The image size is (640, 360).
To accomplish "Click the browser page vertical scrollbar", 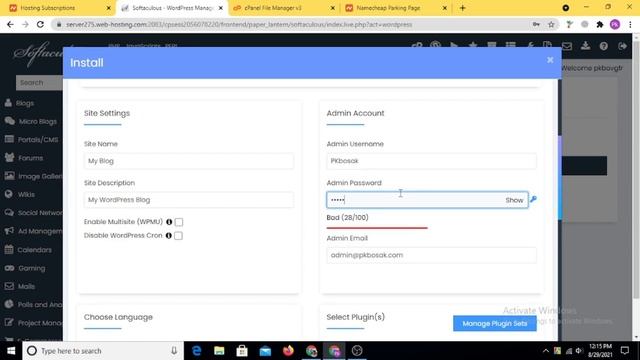I will click(636, 169).
